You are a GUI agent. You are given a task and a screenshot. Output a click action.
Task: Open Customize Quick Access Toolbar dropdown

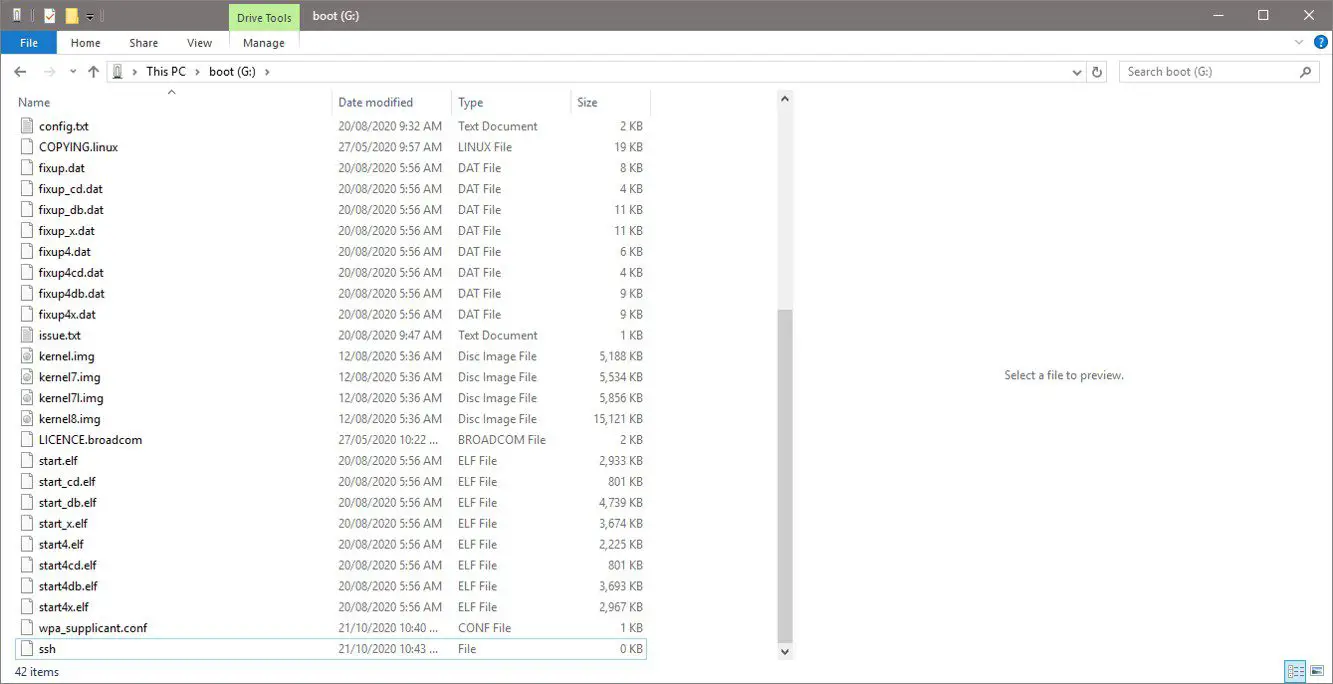(90, 16)
